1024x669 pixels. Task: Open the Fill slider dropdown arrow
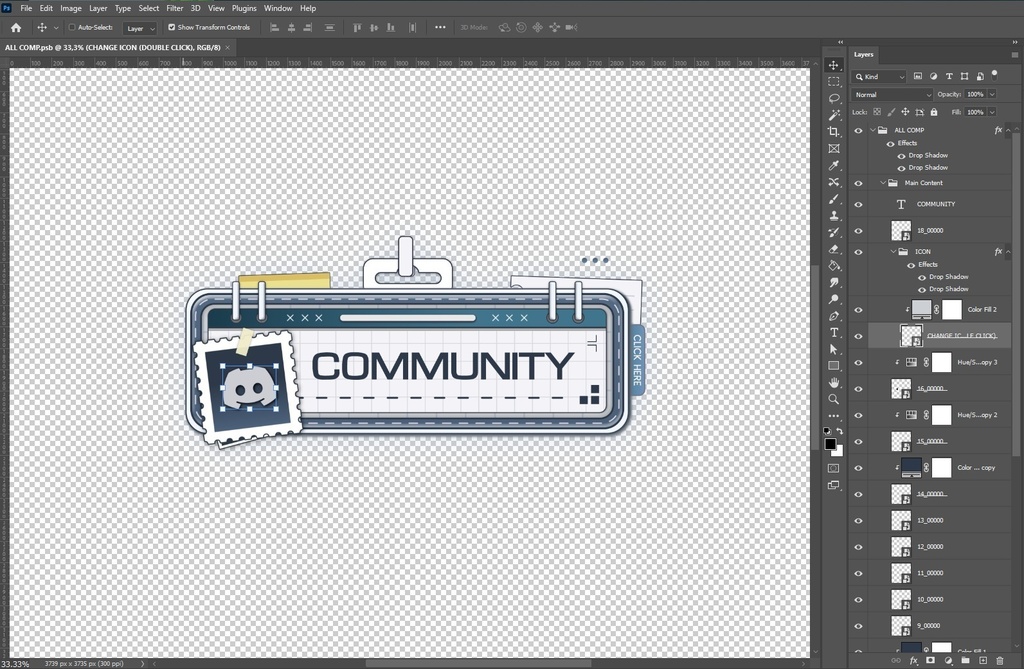point(993,112)
